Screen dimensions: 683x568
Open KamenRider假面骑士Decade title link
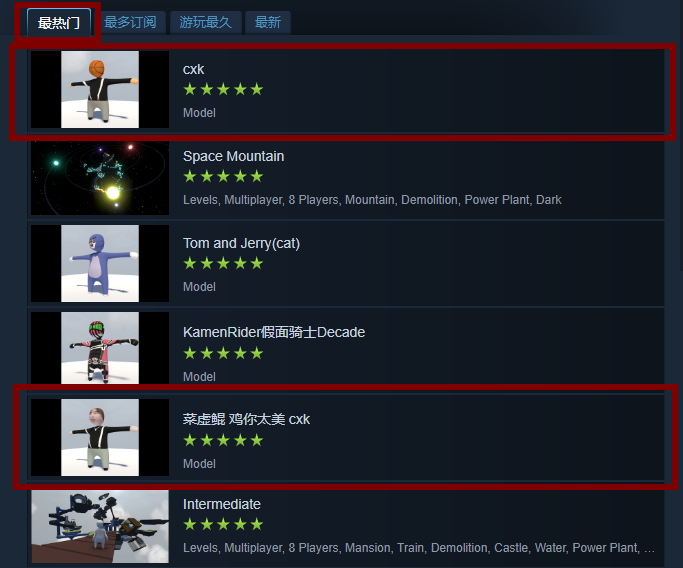click(x=274, y=332)
